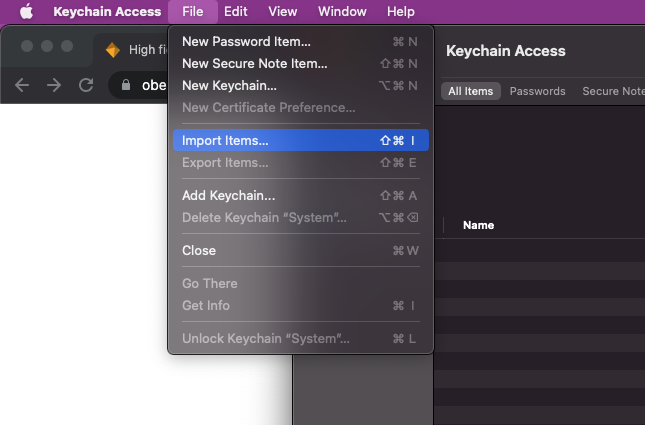Image resolution: width=645 pixels, height=425 pixels.
Task: Choose New Secure Note Item…
Action: [x=301, y=63]
